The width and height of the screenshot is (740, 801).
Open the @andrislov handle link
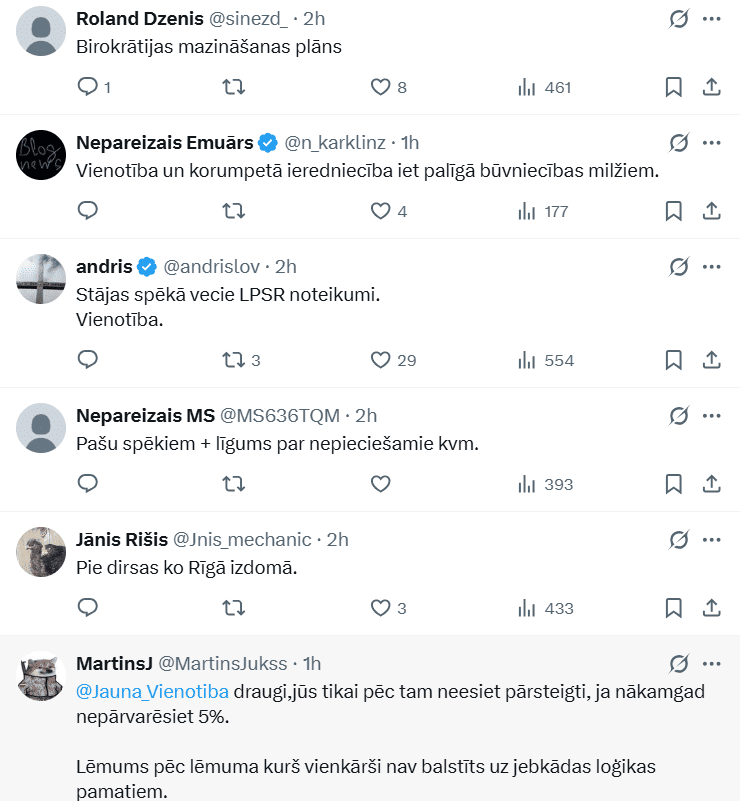[211, 267]
